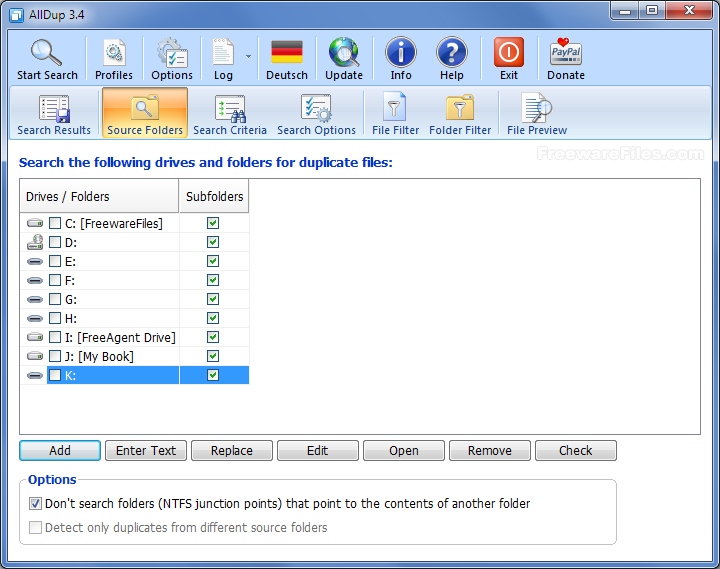Click the Check button
The width and height of the screenshot is (720, 569).
click(x=576, y=451)
